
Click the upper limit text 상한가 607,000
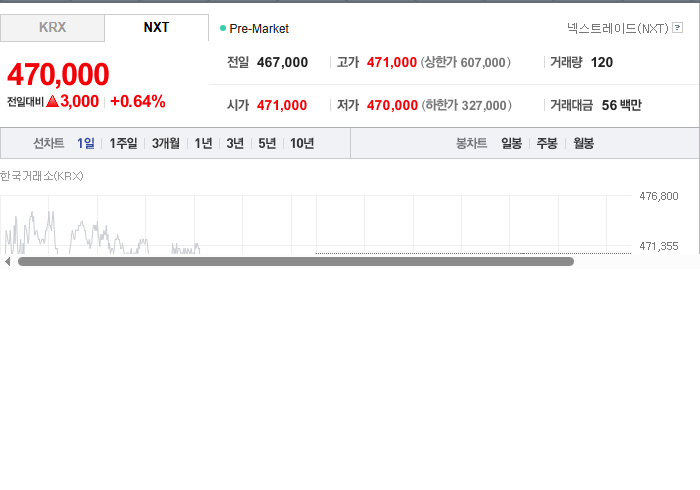466,62
